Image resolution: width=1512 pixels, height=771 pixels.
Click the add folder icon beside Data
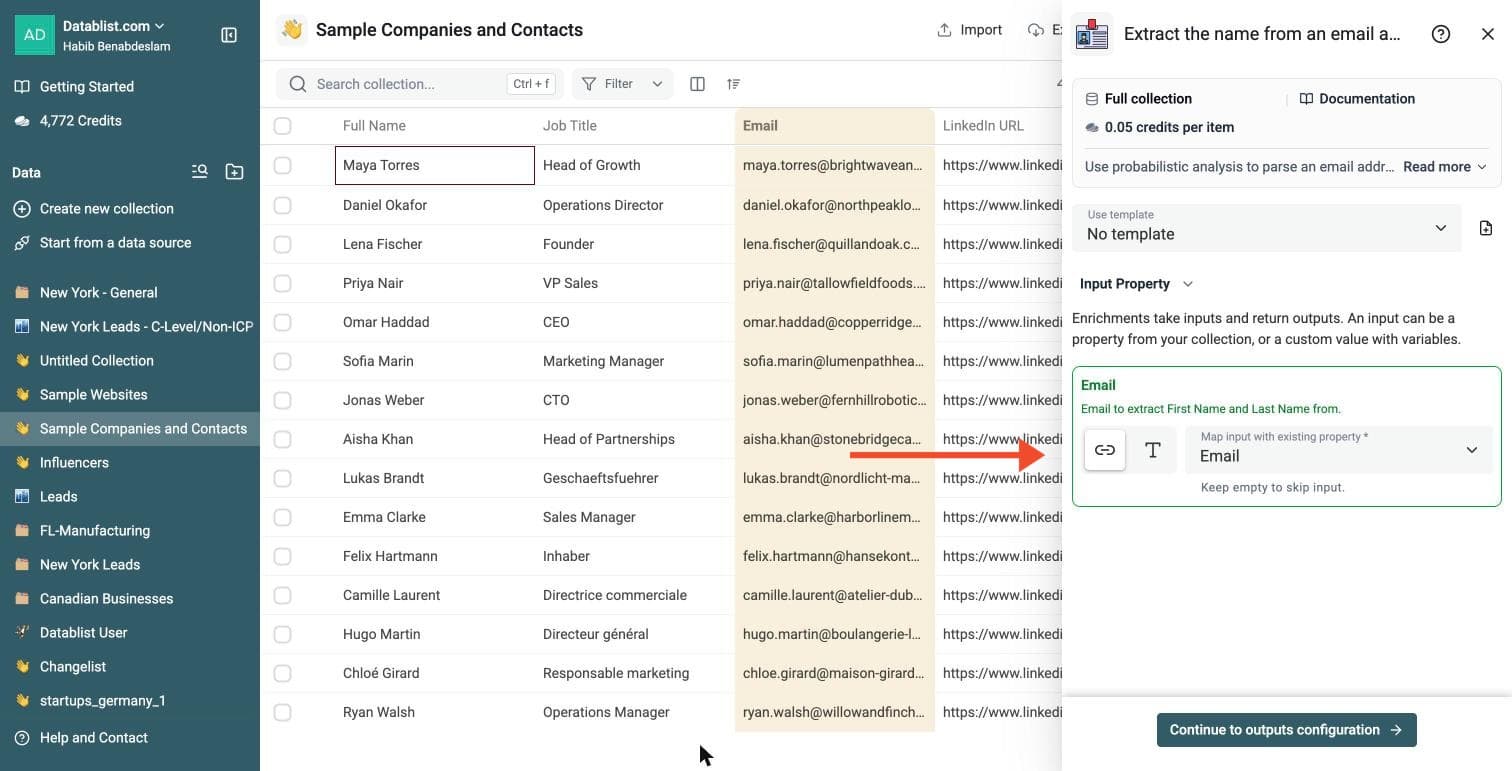234,172
